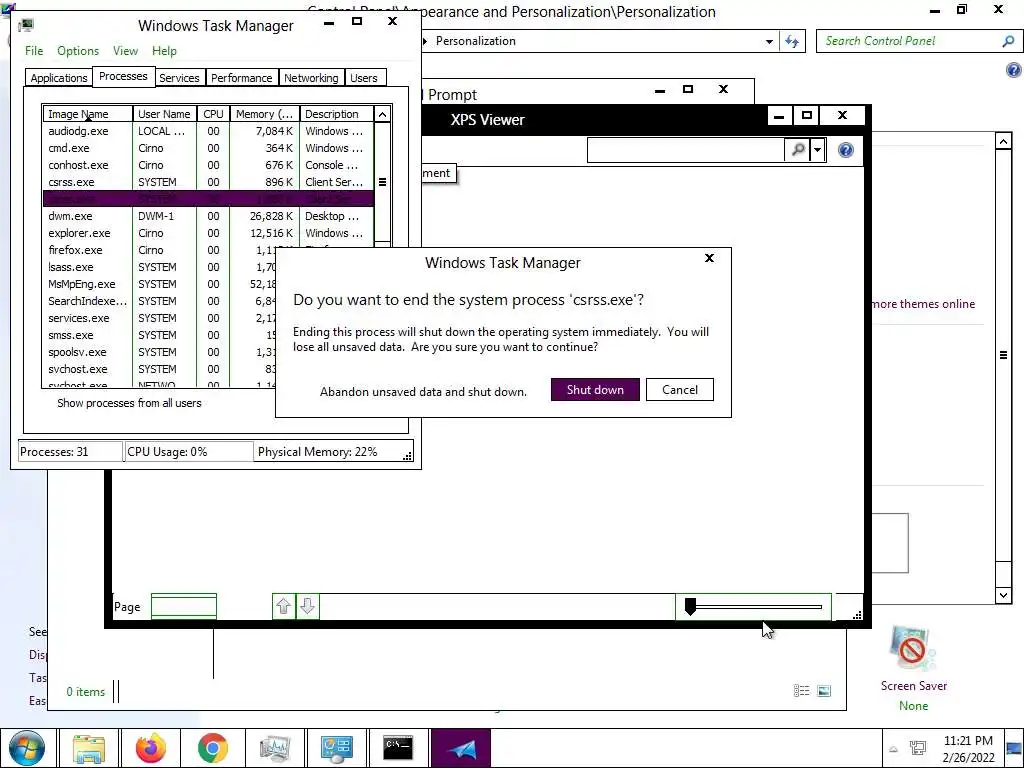Screen dimensions: 1024x768
Task: Click the XPS Viewer search magnifier icon
Action: coord(797,150)
